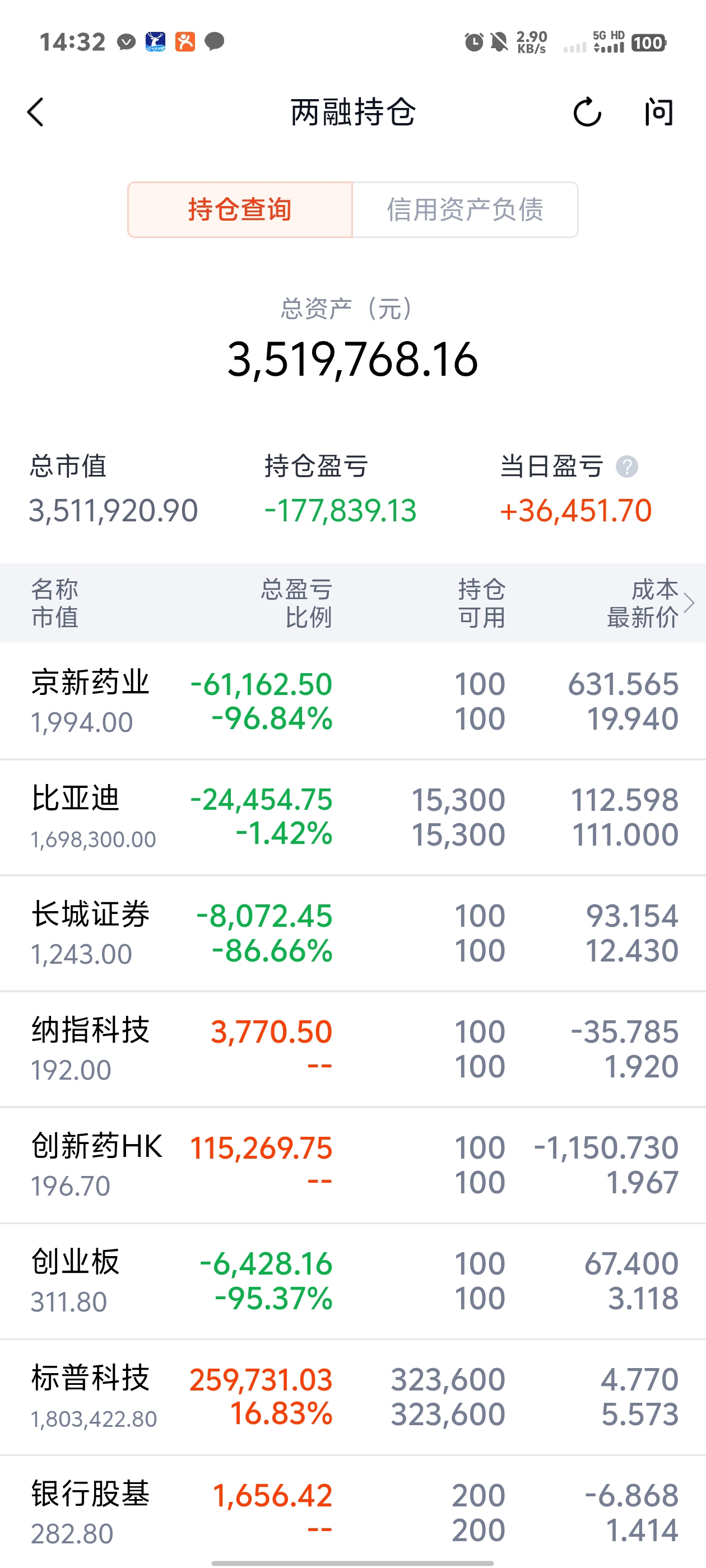This screenshot has width=706, height=1568.
Task: Open the 长城证券 position row
Action: tap(352, 933)
